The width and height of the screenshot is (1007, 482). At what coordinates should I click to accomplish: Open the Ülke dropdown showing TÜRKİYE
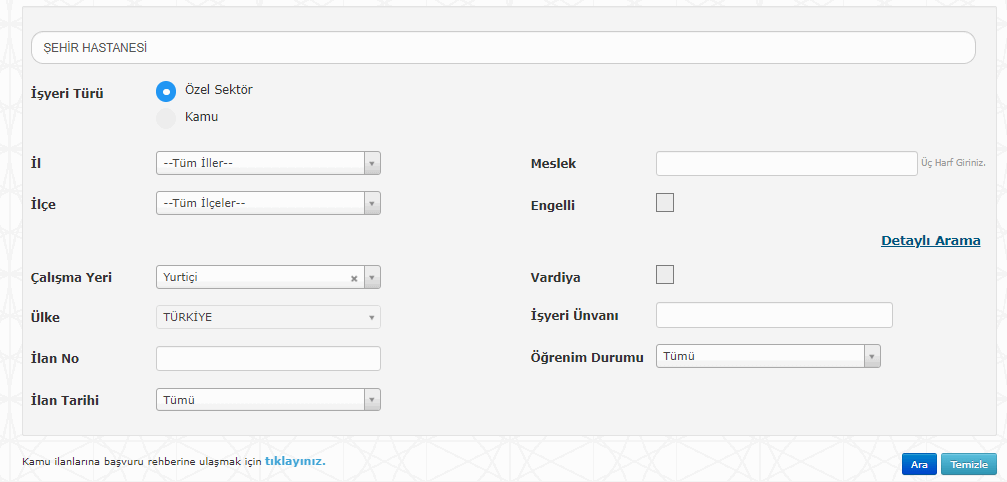[x=268, y=317]
